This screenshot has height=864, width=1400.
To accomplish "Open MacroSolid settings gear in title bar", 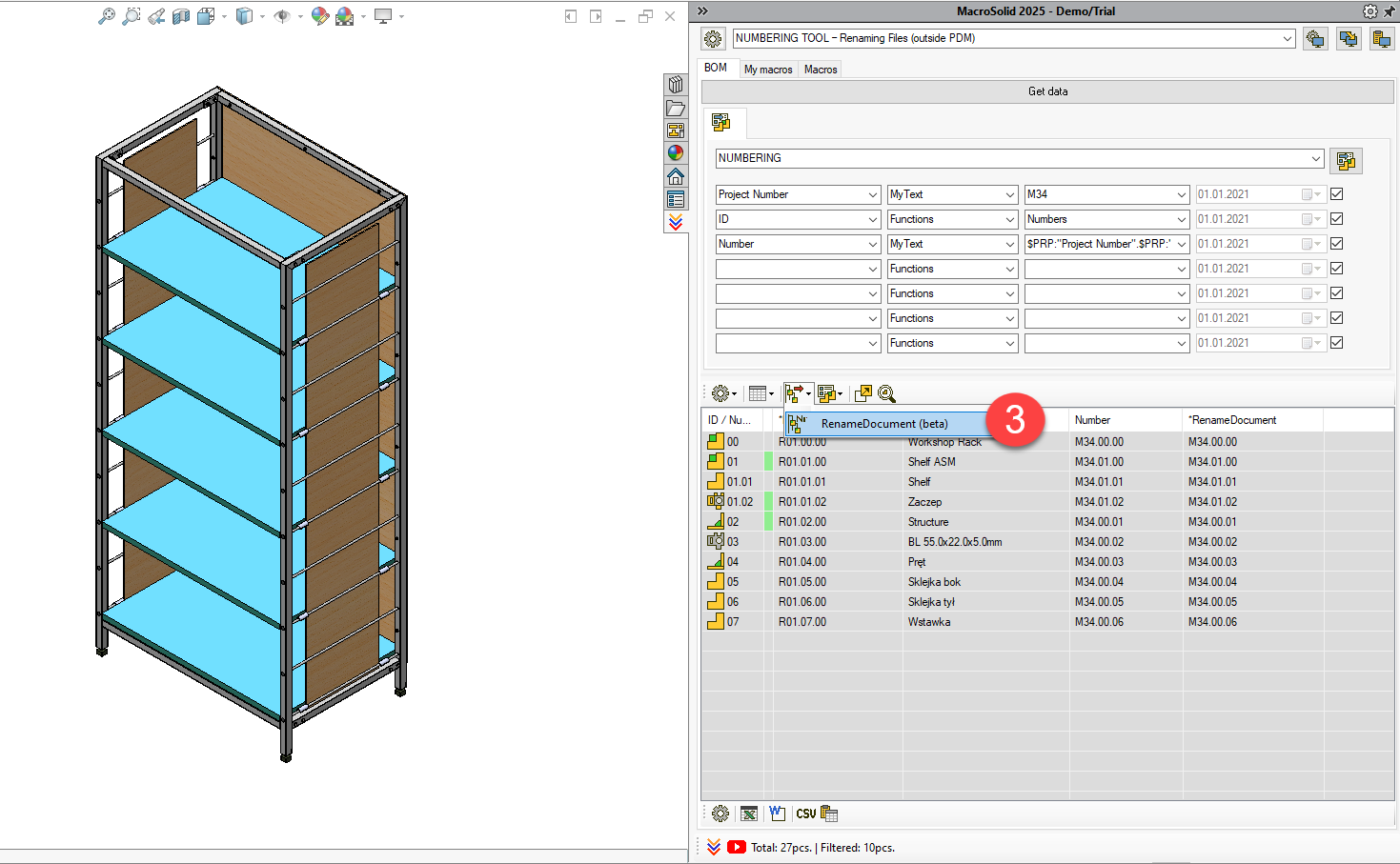I will [x=1370, y=11].
